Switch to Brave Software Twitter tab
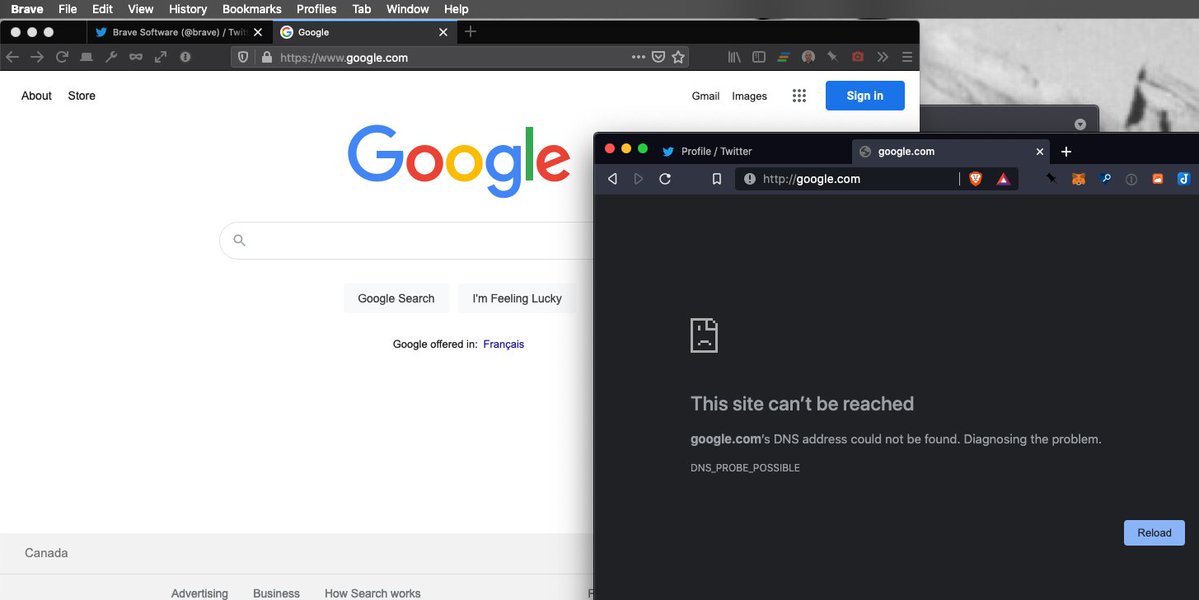Image resolution: width=1199 pixels, height=600 pixels. (x=180, y=32)
